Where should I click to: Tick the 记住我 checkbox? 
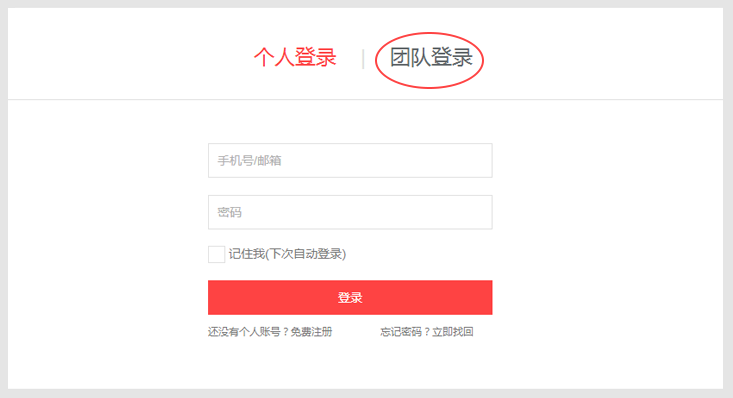click(x=216, y=254)
